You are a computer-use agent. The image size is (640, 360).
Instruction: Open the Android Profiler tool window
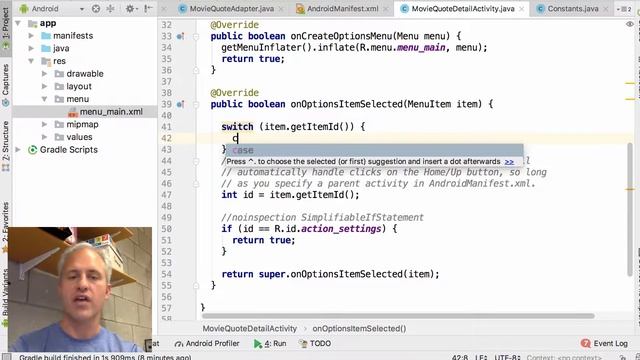pos(207,344)
